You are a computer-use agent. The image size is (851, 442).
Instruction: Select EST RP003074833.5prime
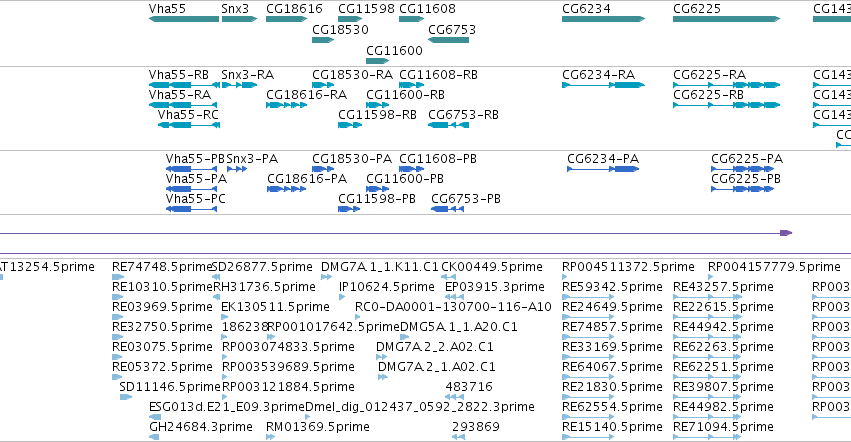pyautogui.click(x=288, y=347)
